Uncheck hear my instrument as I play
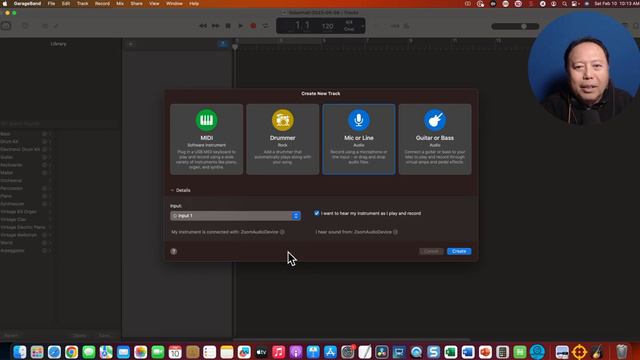This screenshot has width=640, height=360. 317,213
